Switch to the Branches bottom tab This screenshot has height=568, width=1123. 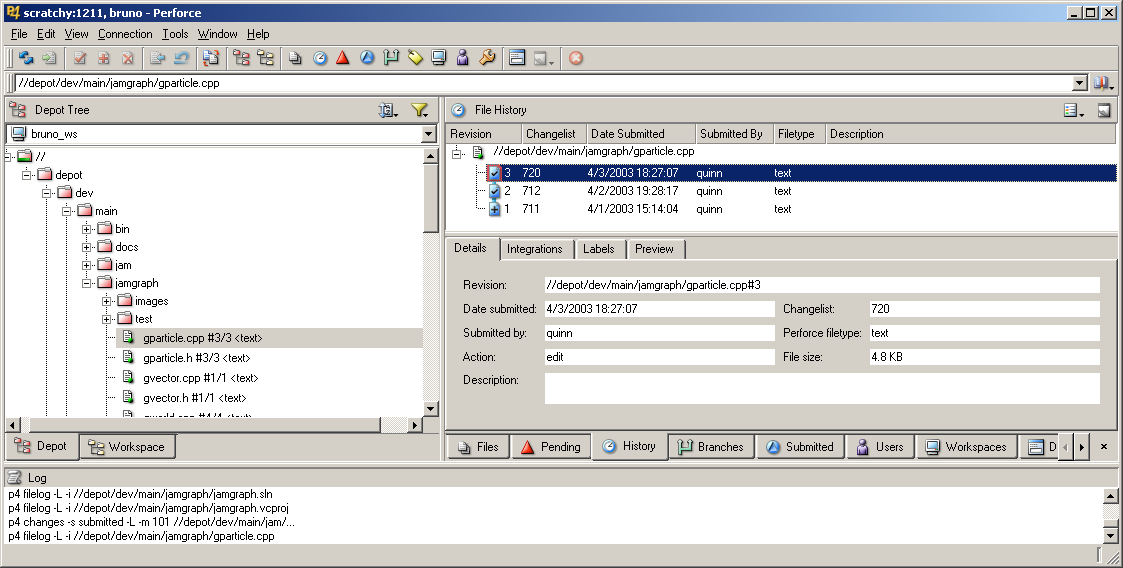711,447
